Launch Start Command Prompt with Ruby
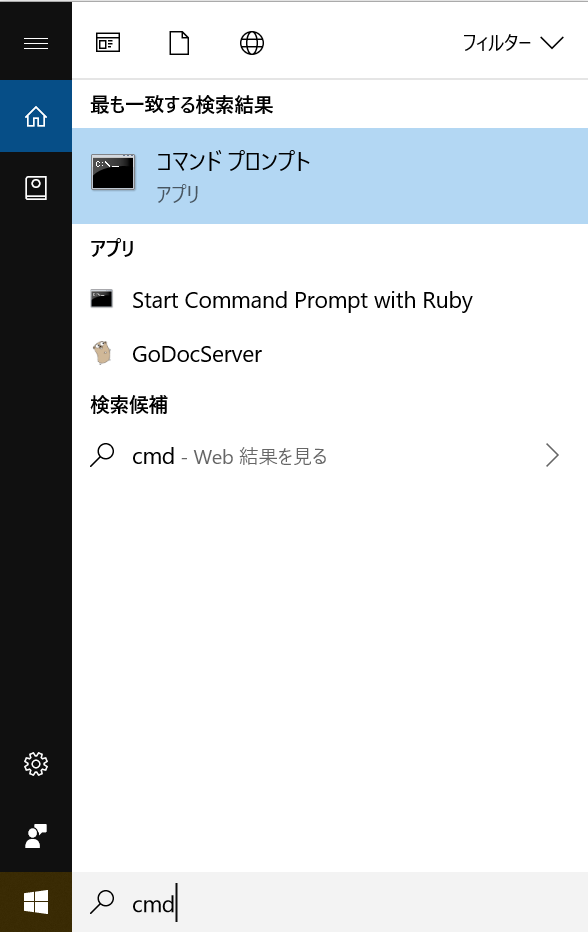This screenshot has width=588, height=932. [301, 300]
